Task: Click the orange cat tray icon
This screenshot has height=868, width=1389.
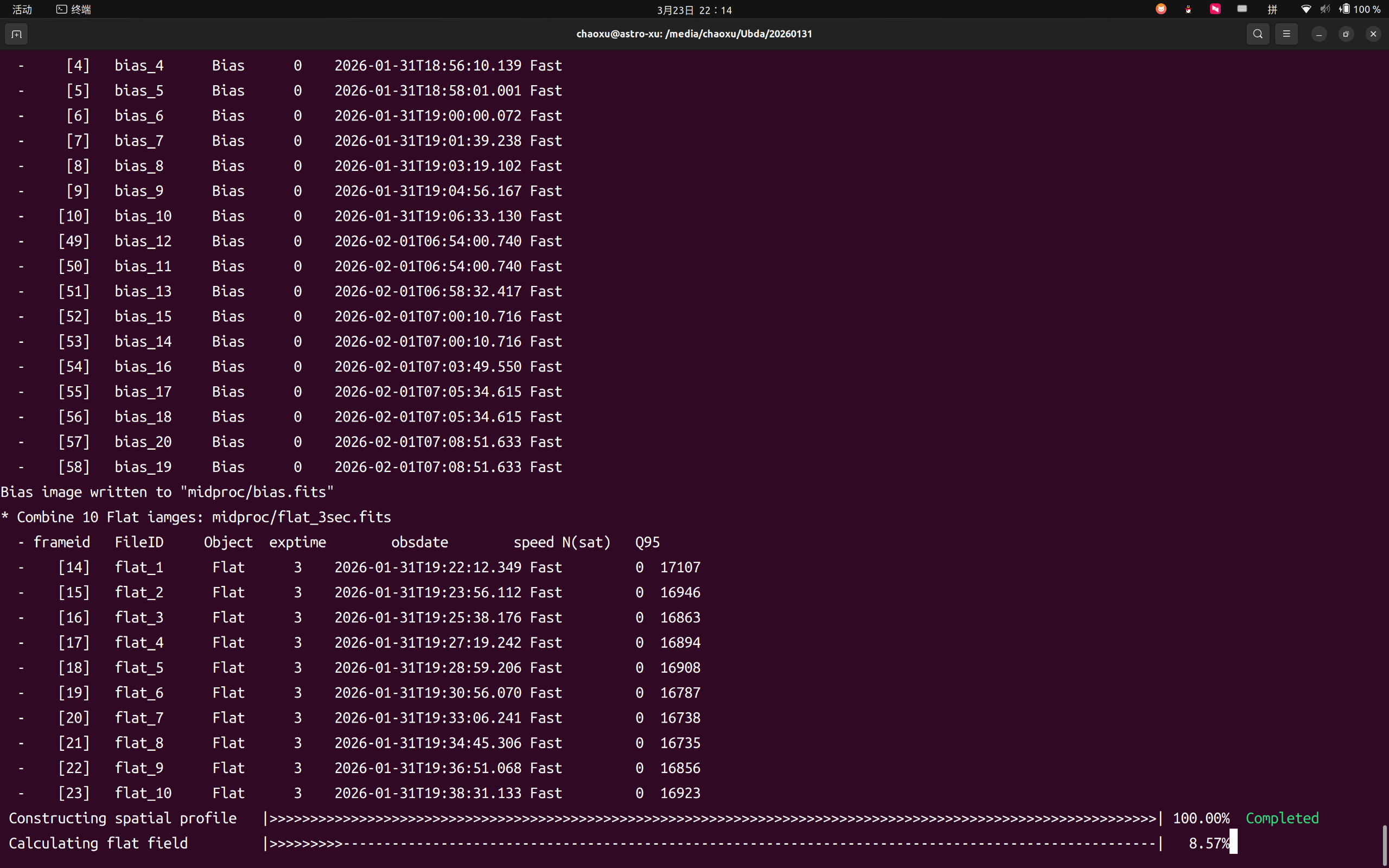Action: [x=1161, y=9]
